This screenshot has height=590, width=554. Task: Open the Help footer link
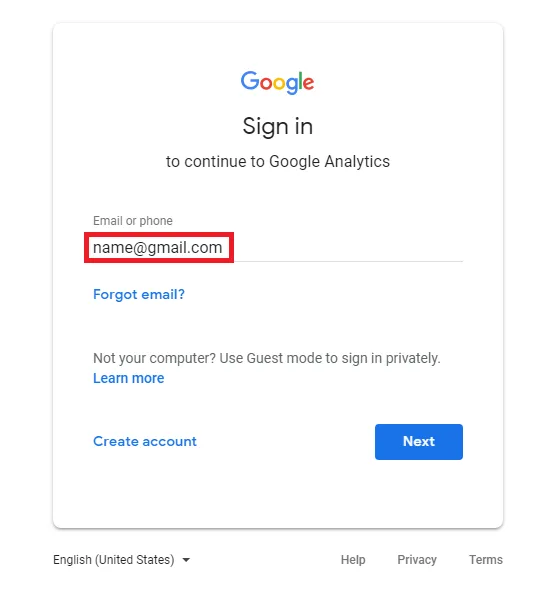(353, 560)
